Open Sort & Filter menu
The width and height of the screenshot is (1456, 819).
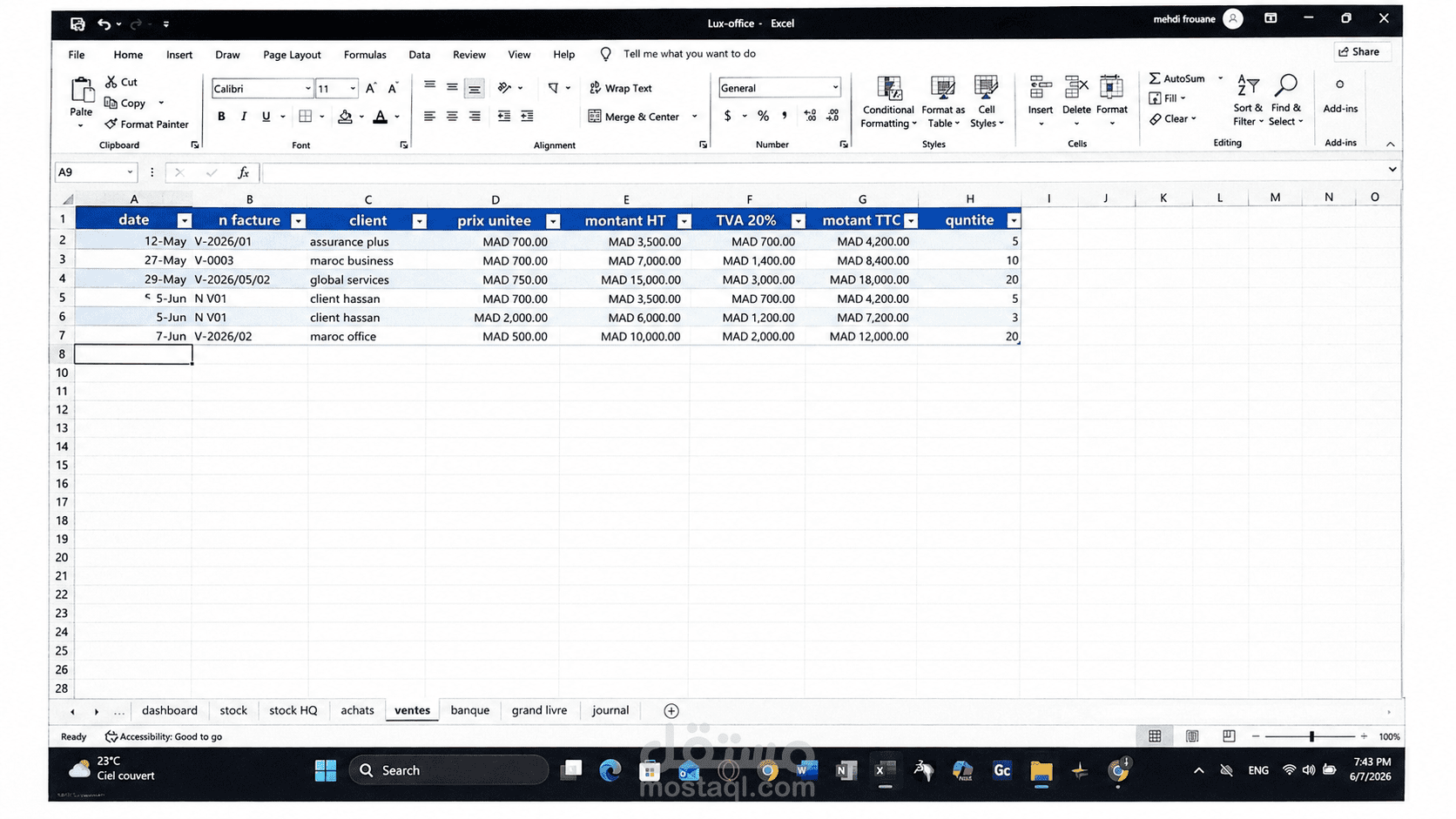point(1248,101)
